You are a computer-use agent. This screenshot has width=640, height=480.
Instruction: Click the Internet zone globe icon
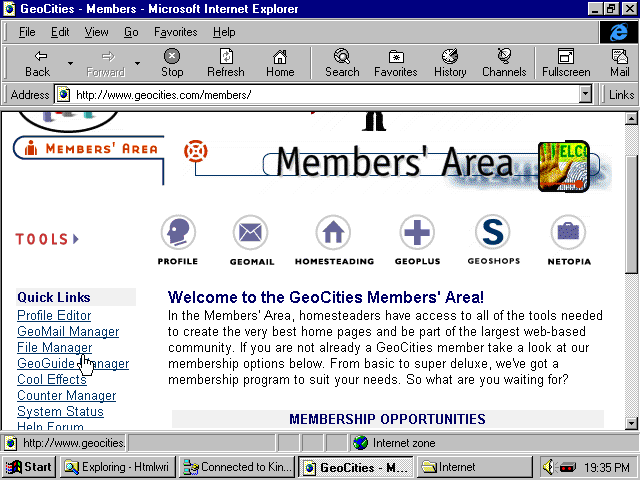360,443
